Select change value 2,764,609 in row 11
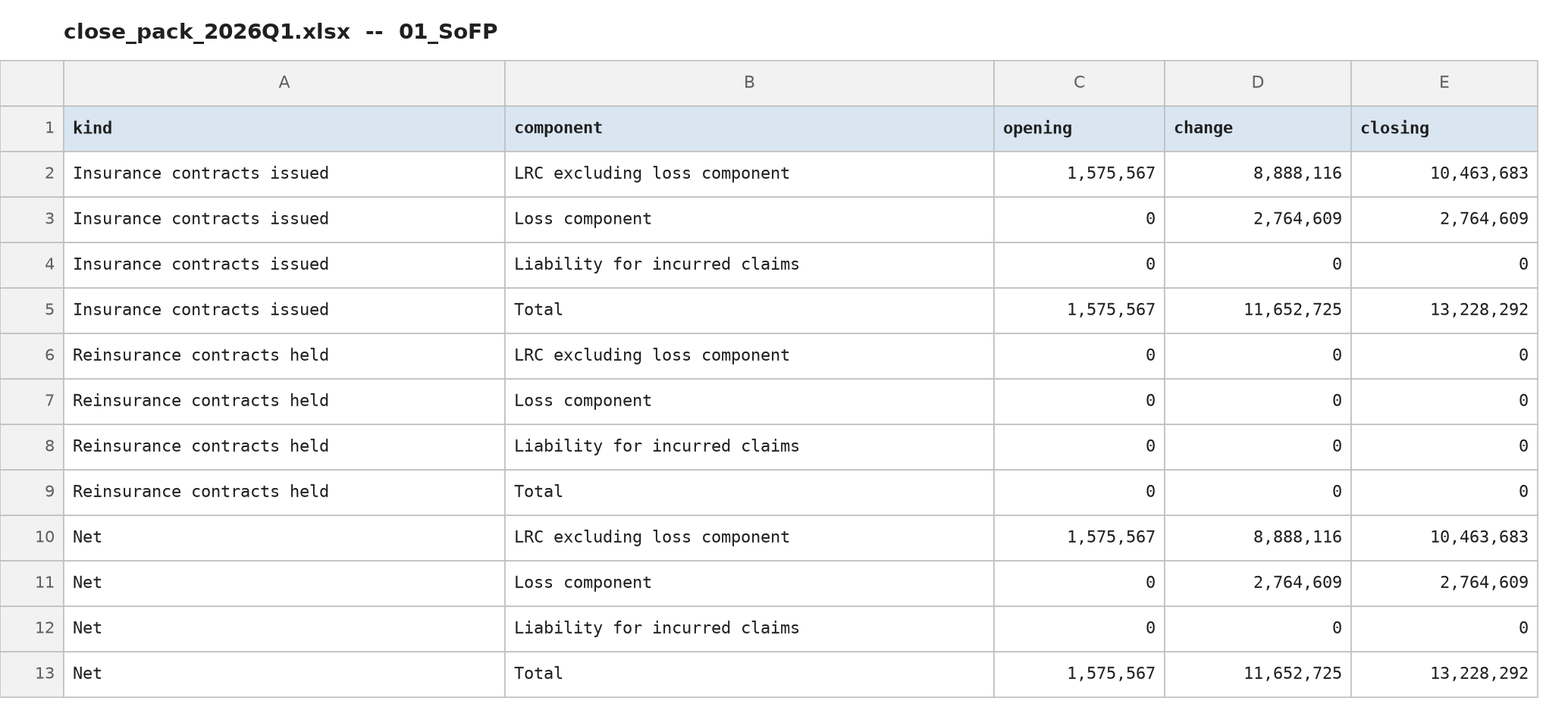This screenshot has height=723, width=1568. pos(1258,584)
